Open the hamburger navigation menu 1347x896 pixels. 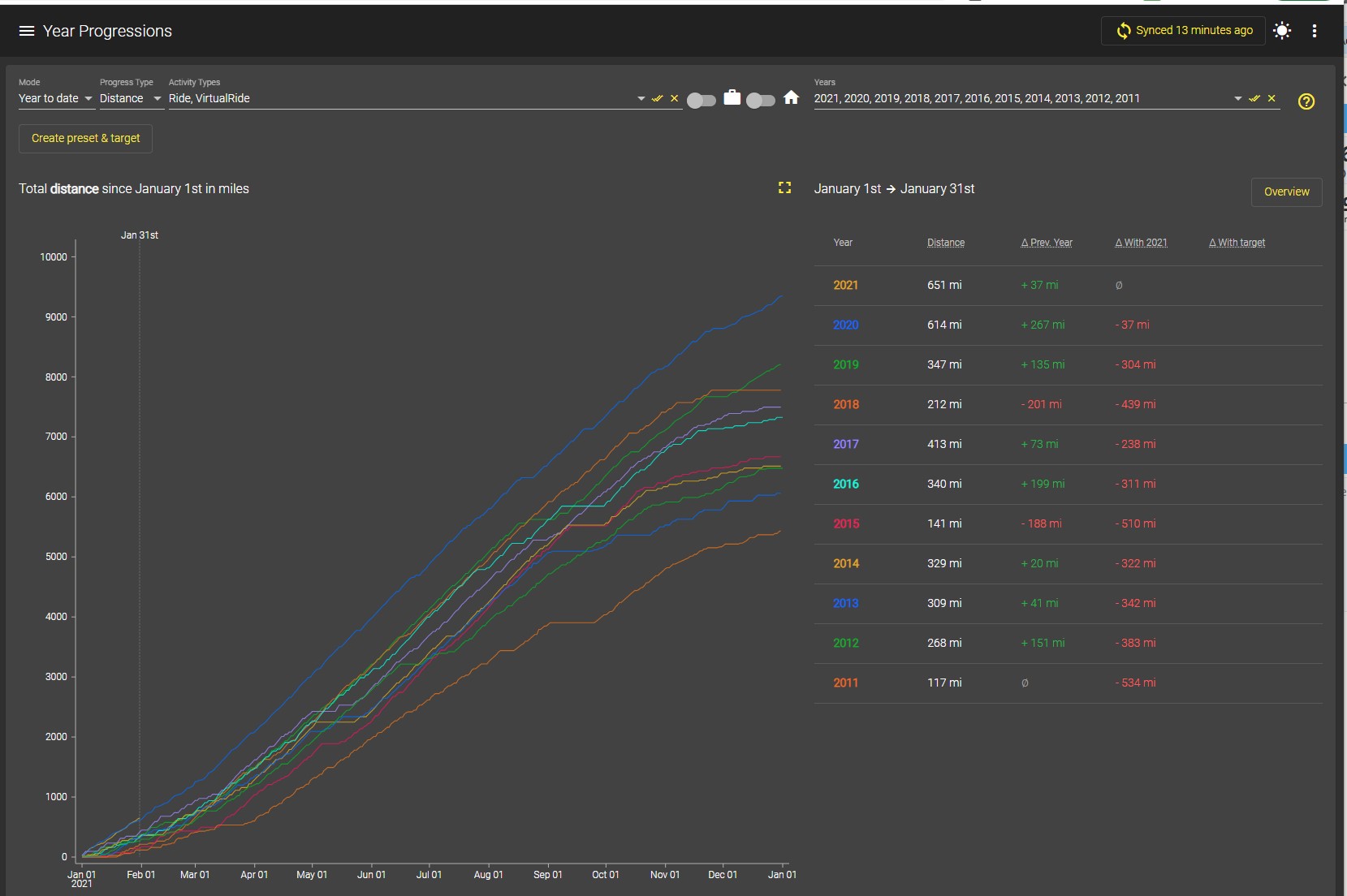pos(27,31)
